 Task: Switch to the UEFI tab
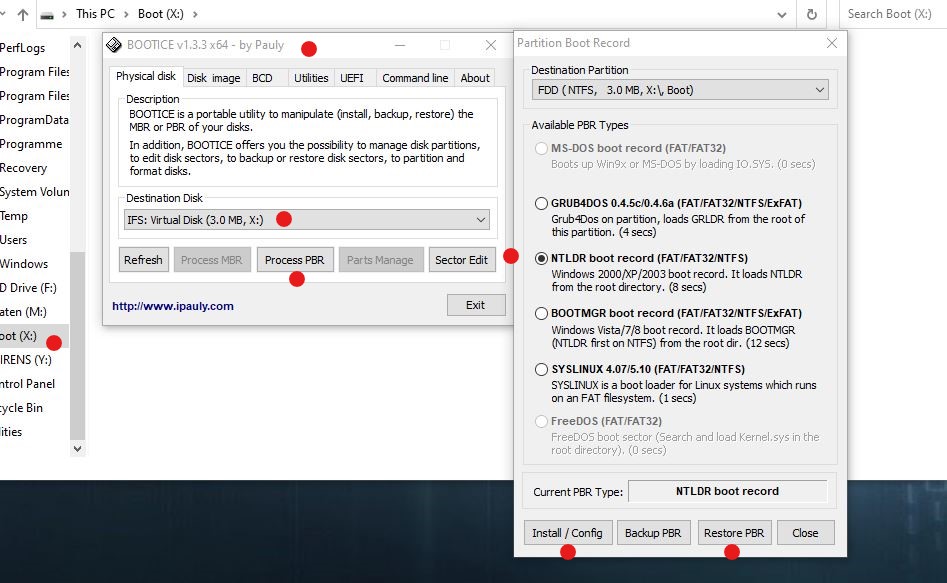tap(352, 78)
